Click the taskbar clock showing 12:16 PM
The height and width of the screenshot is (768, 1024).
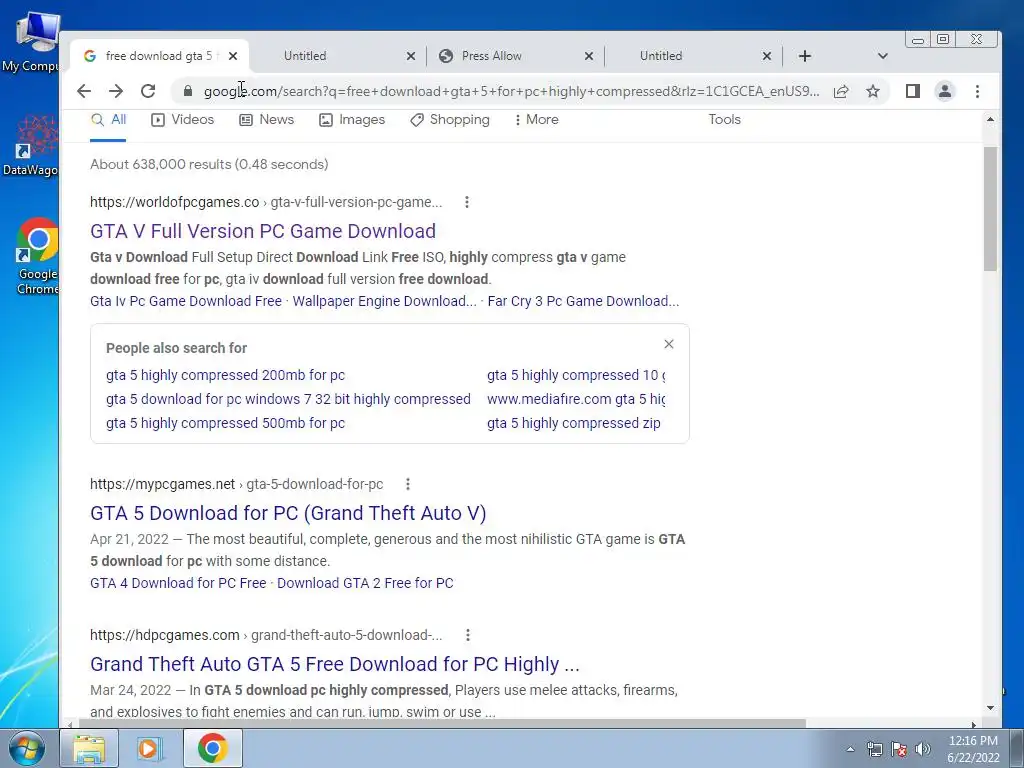973,749
